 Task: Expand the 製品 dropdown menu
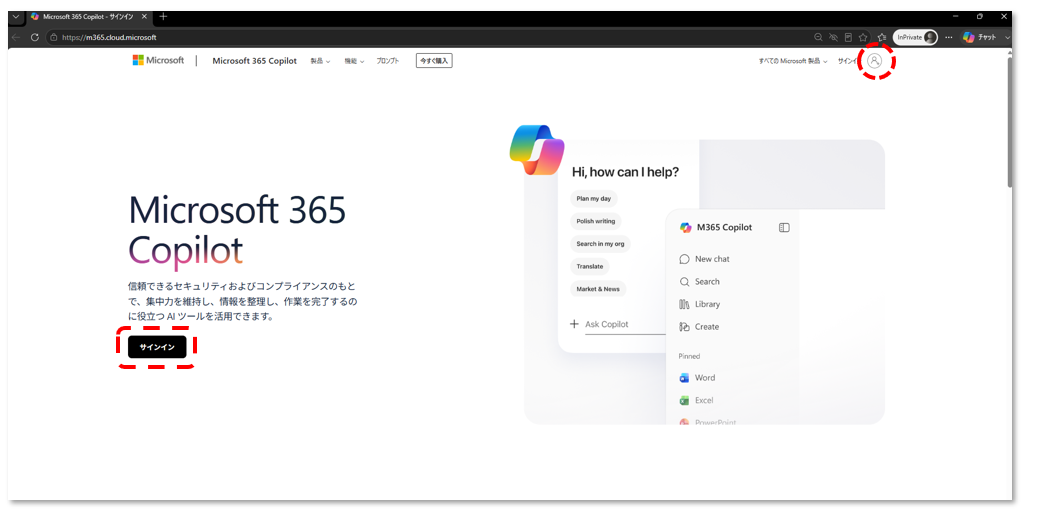[x=320, y=61]
